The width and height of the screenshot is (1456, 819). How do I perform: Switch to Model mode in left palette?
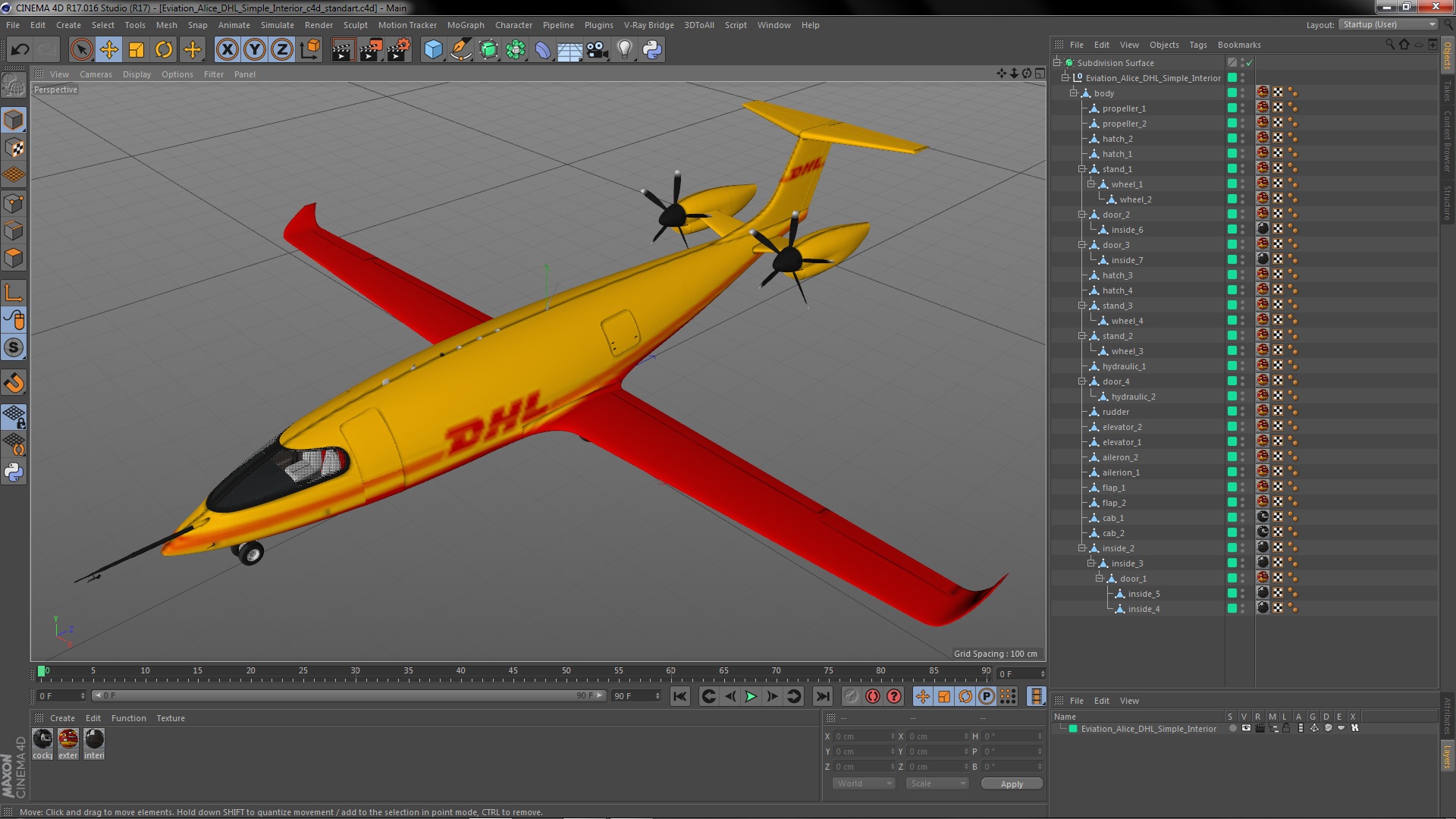coord(14,120)
